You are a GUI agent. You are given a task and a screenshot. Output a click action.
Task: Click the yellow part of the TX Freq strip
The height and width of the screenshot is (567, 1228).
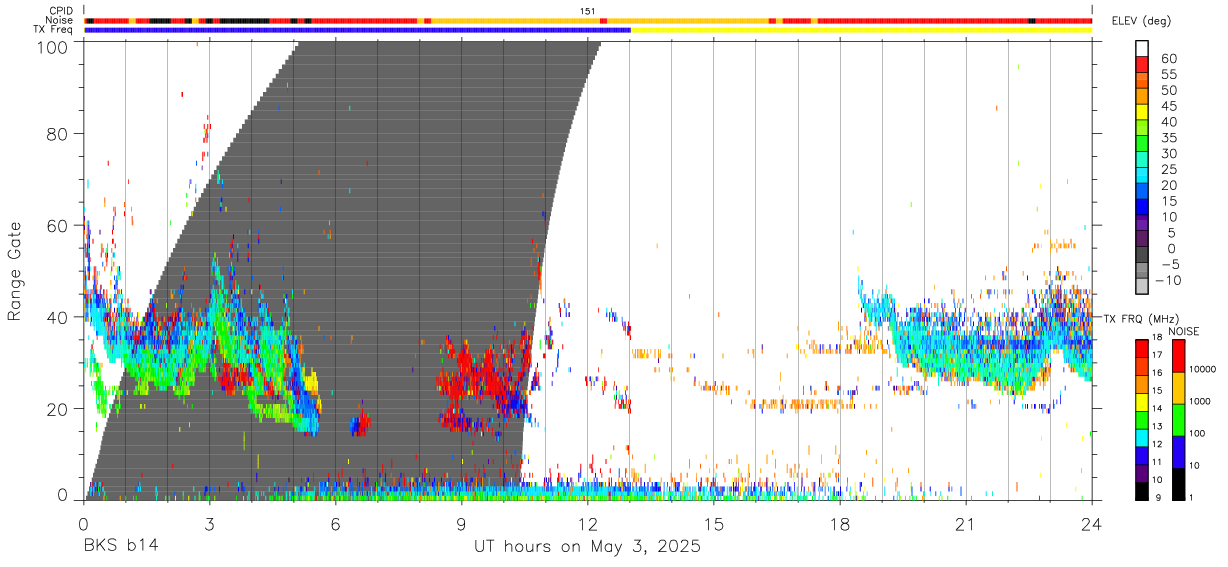[861, 30]
